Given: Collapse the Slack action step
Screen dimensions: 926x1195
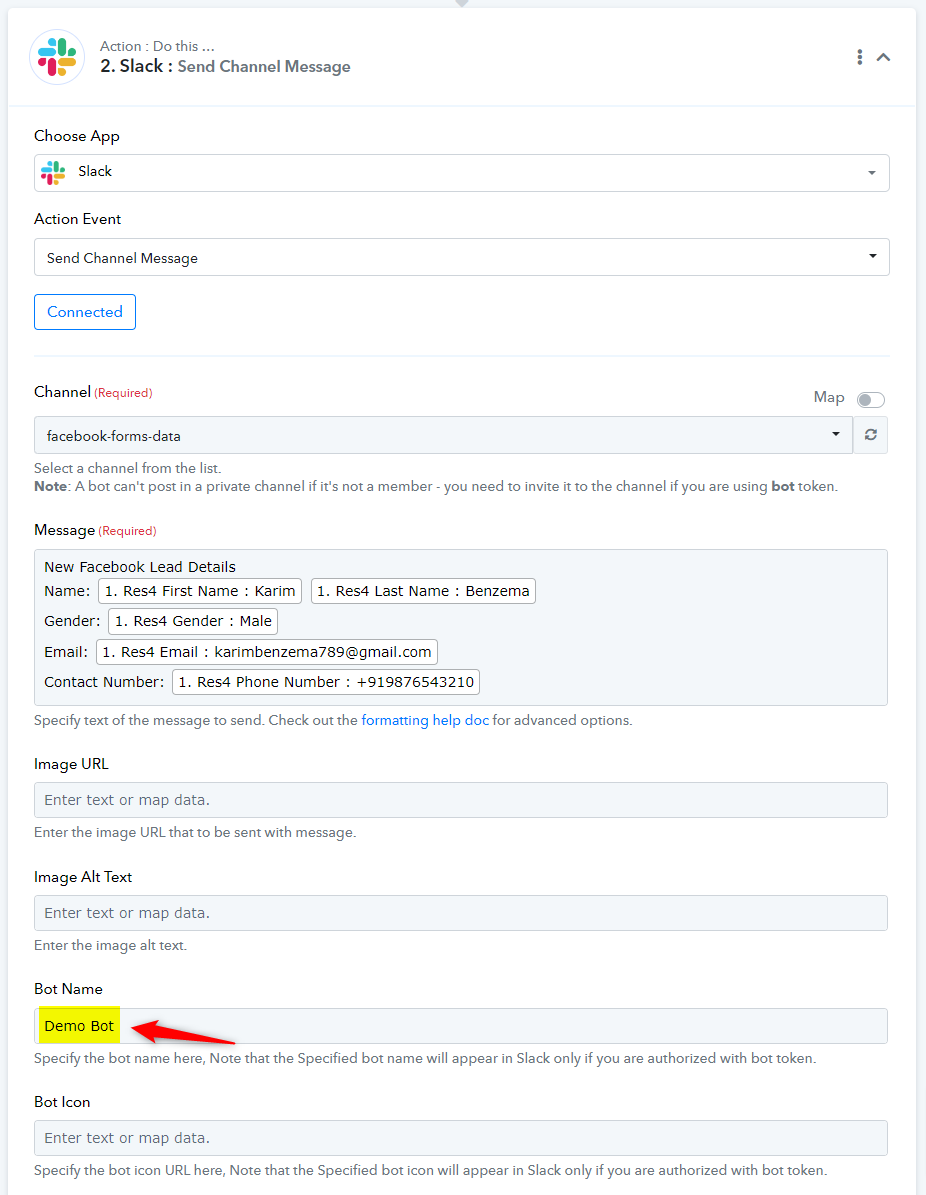Looking at the screenshot, I should click(x=884, y=57).
